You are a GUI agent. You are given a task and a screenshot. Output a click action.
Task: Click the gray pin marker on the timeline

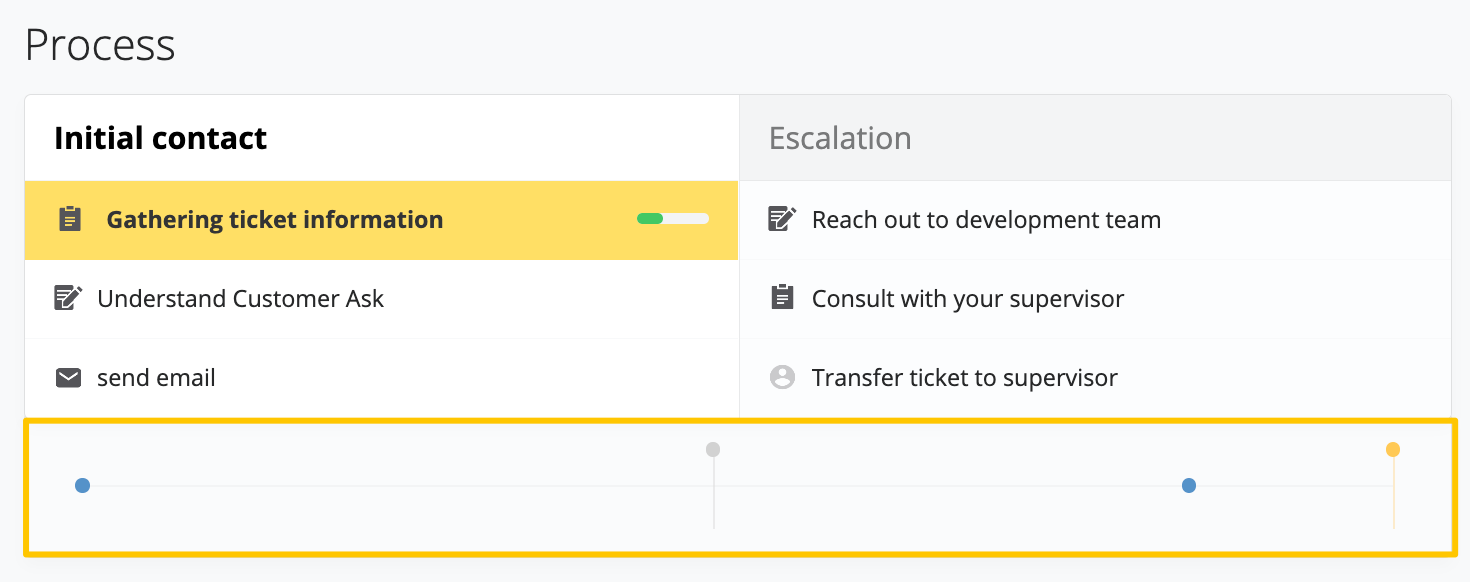point(713,450)
